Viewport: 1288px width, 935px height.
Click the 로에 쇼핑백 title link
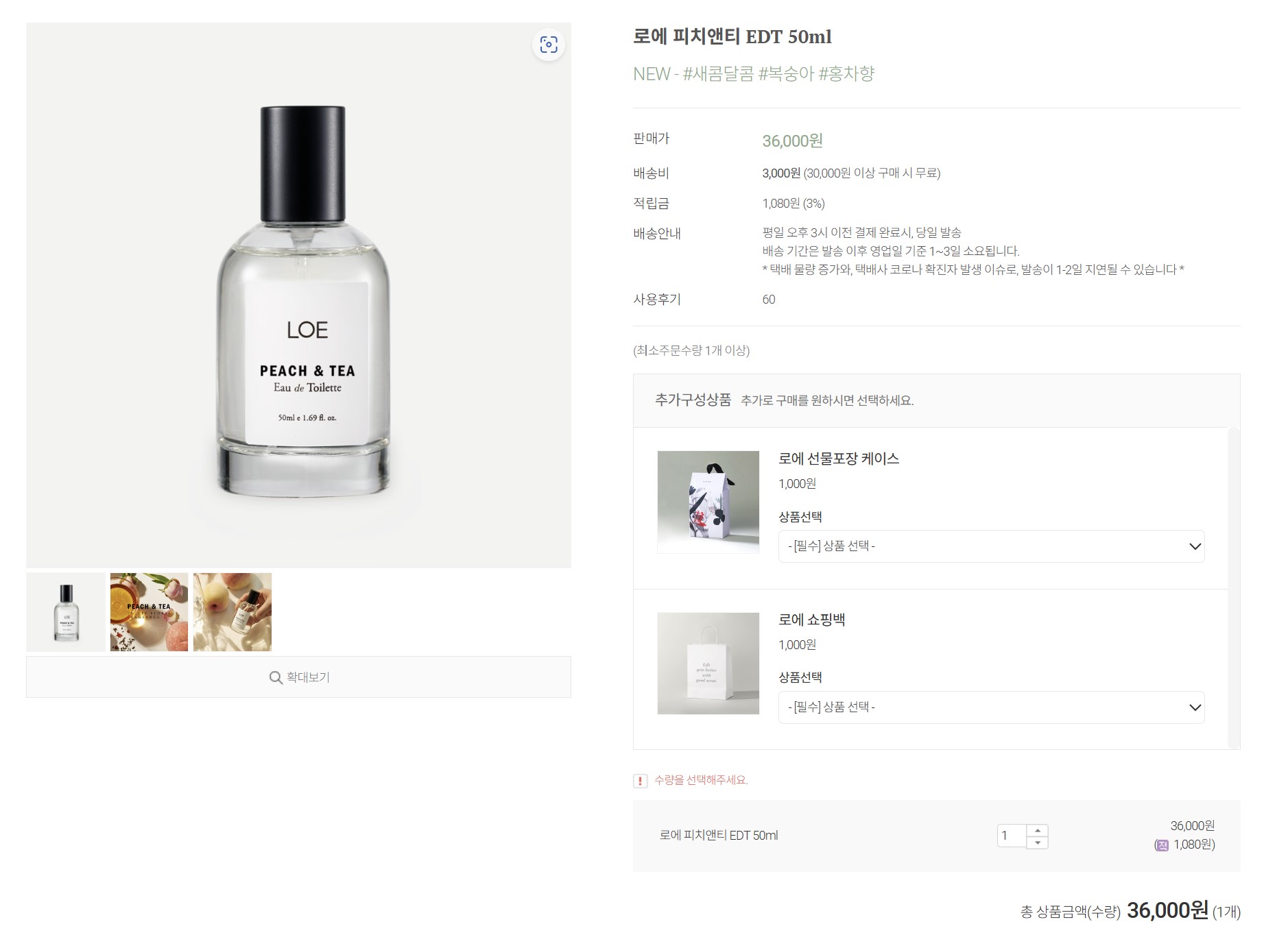pos(812,620)
